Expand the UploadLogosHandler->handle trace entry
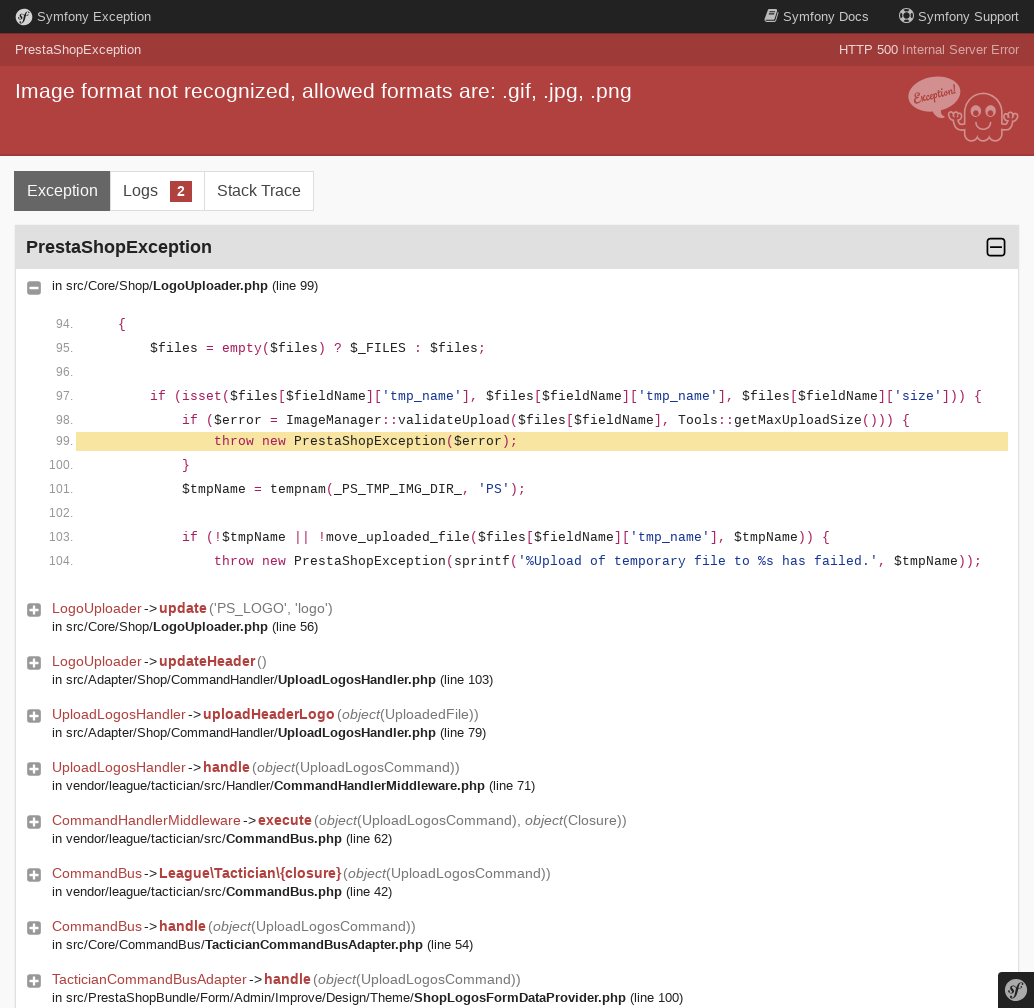 click(x=34, y=769)
